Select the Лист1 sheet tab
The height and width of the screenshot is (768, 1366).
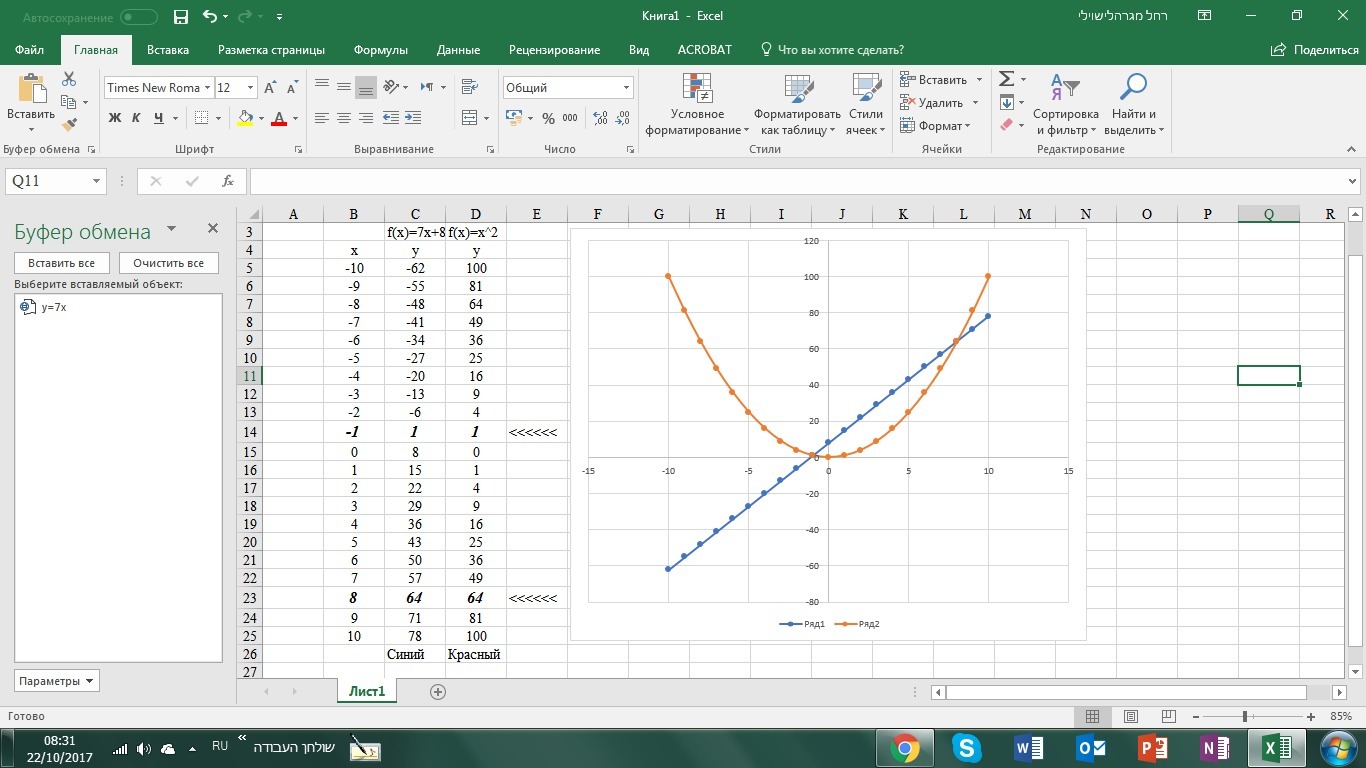point(368,691)
